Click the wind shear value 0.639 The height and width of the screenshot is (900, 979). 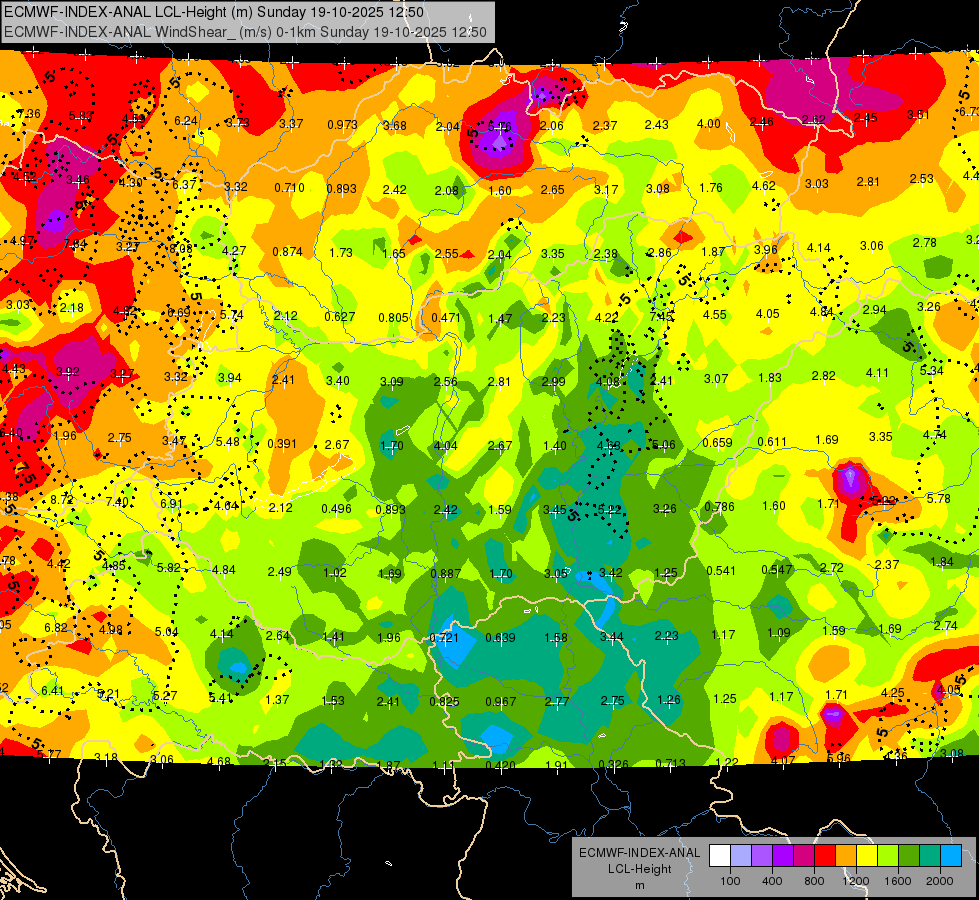tap(501, 638)
